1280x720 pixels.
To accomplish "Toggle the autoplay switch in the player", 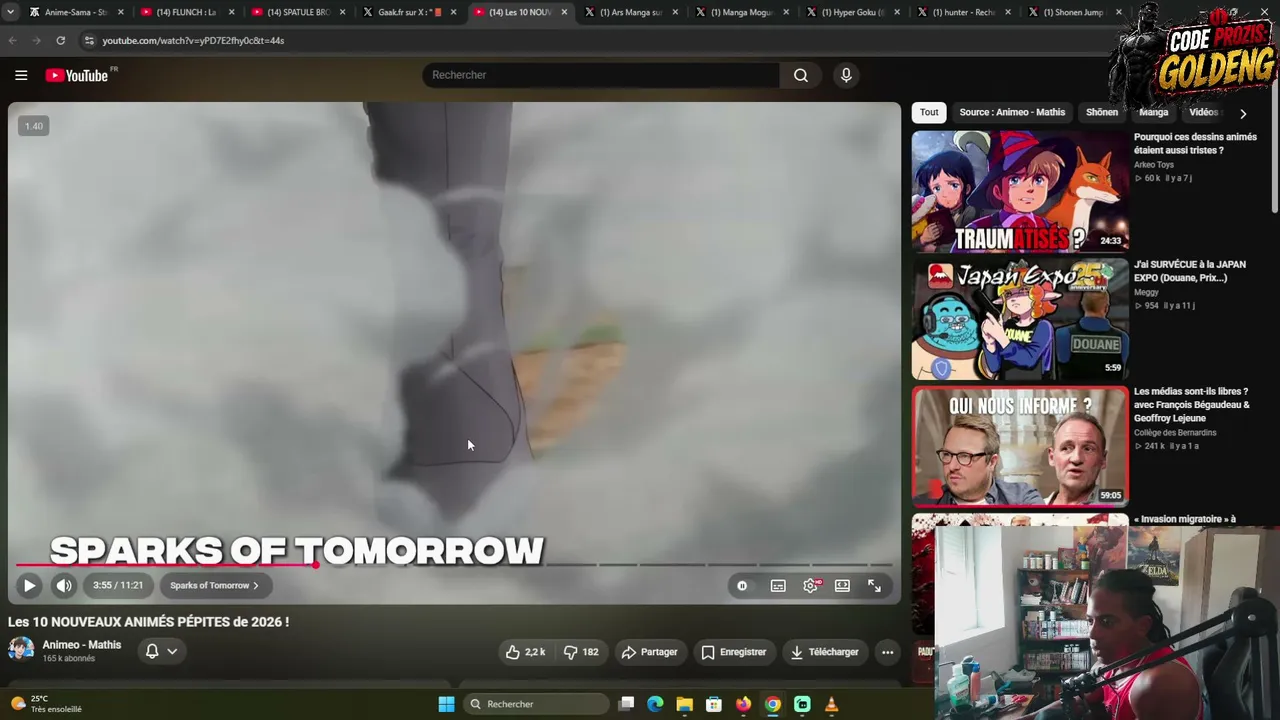I will tap(742, 586).
